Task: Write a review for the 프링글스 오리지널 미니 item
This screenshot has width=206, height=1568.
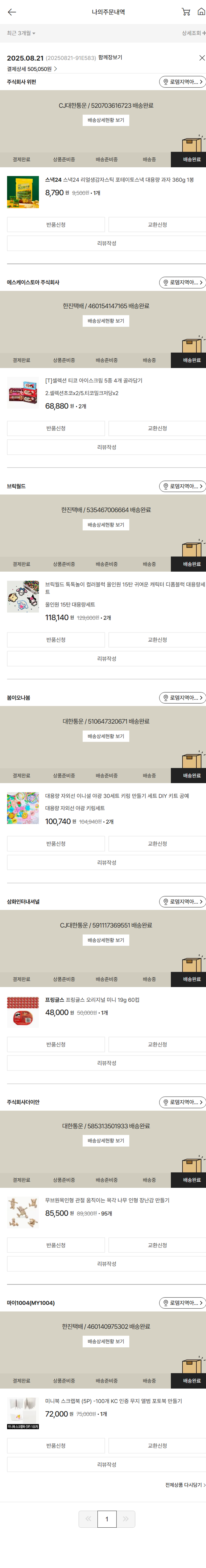Action: (x=106, y=1063)
